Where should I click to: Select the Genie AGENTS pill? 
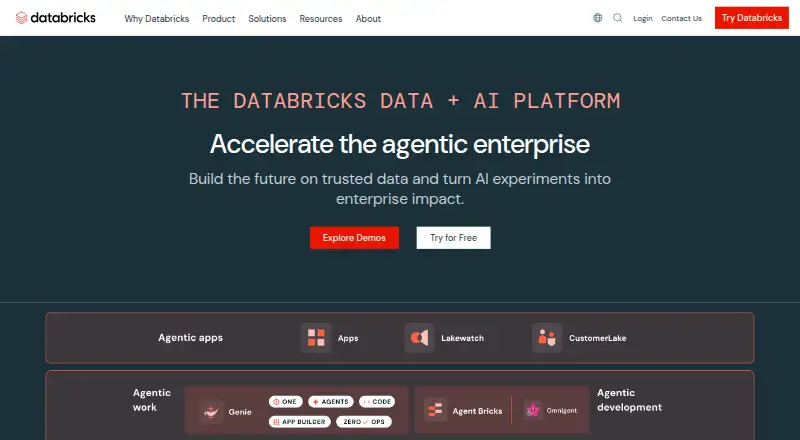(x=331, y=402)
